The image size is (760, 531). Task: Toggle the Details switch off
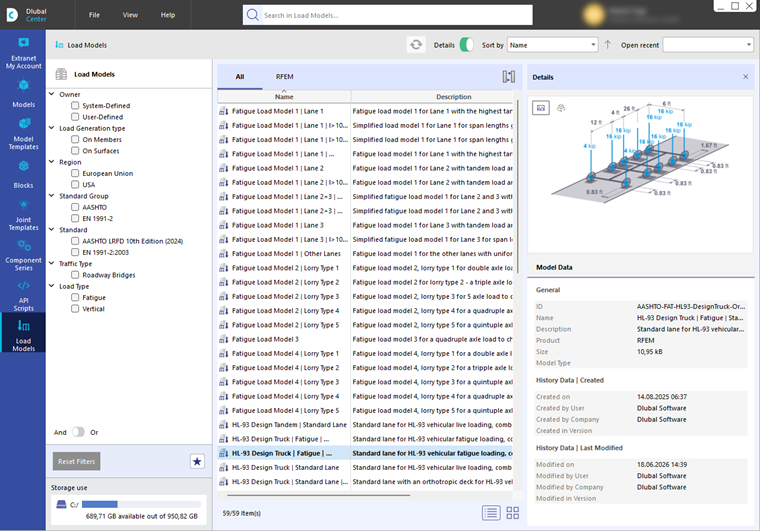[x=466, y=45]
